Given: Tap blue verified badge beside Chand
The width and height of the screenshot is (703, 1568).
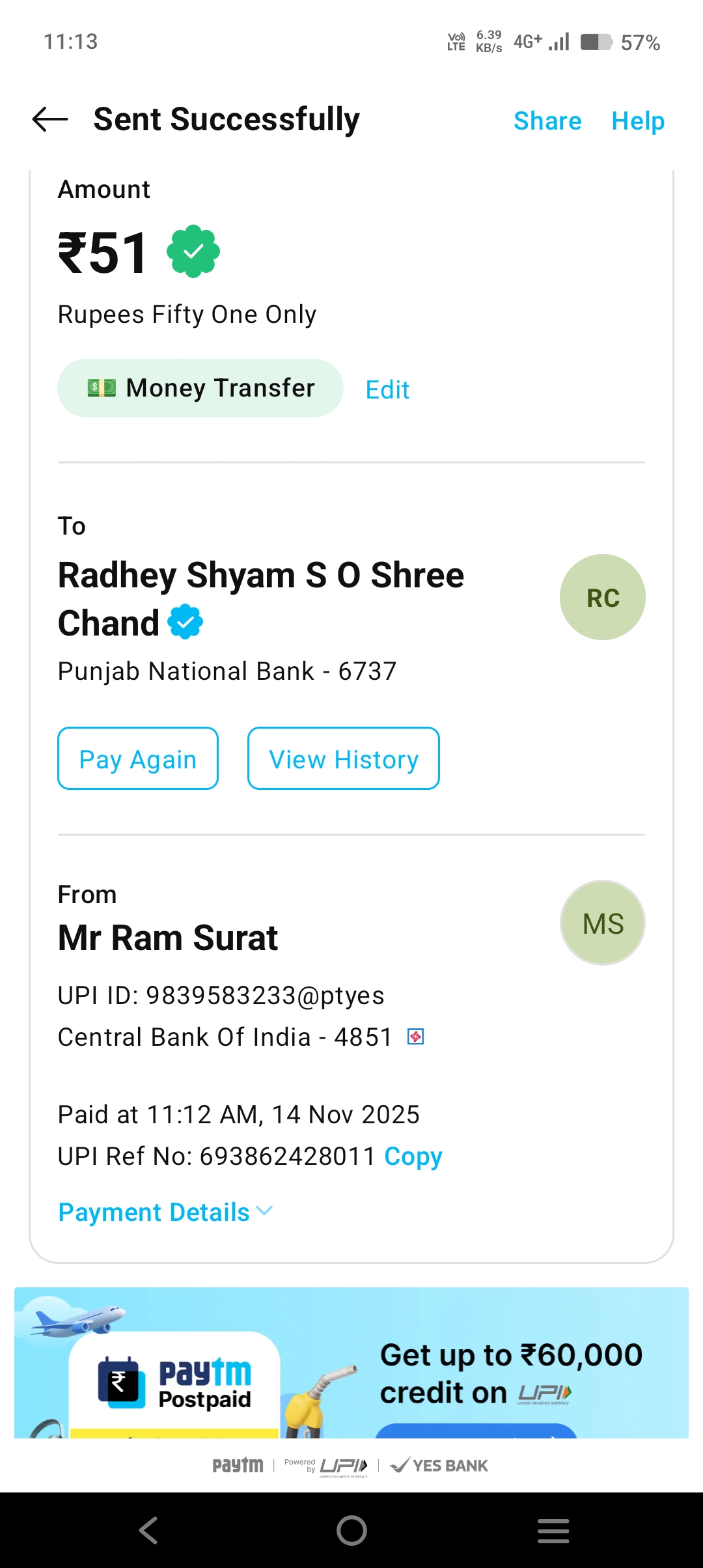Looking at the screenshot, I should tap(186, 622).
